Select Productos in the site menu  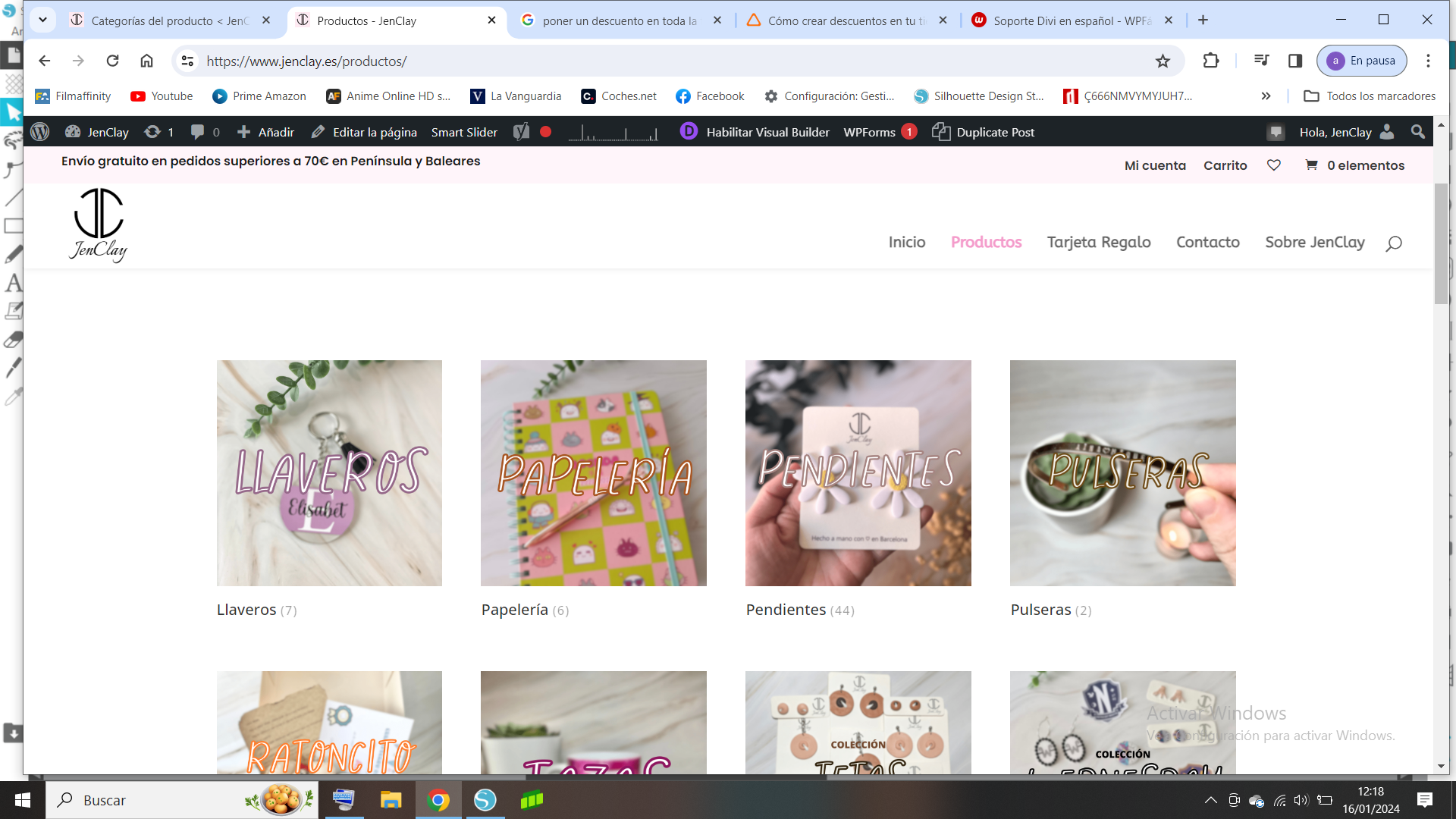[986, 243]
